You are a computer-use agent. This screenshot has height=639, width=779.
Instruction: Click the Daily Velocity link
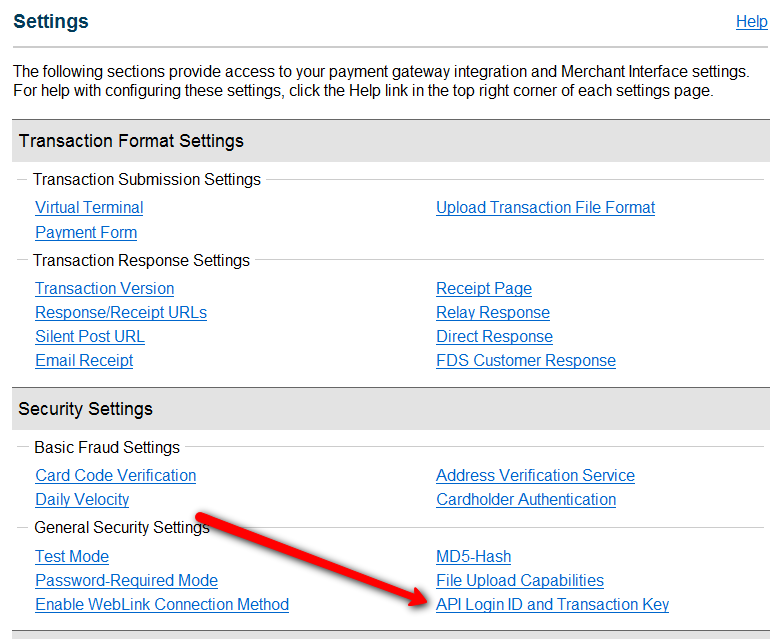82,500
